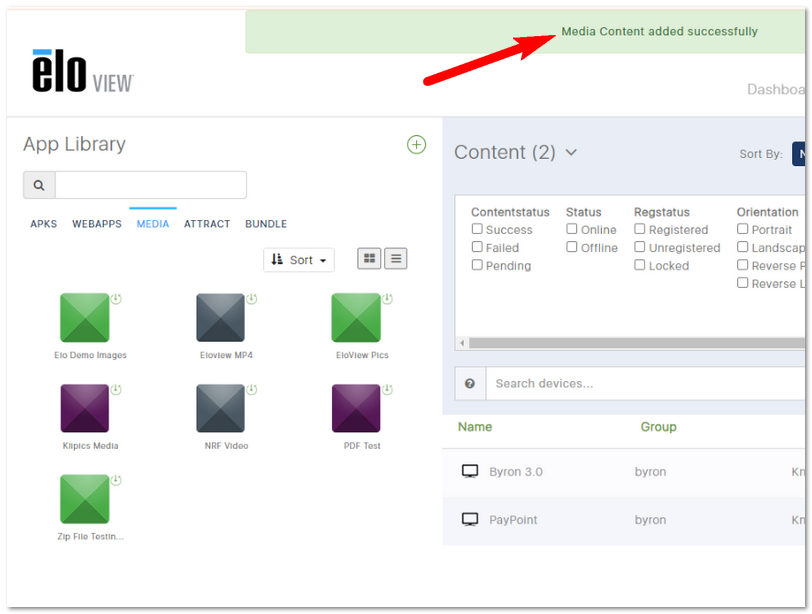The height and width of the screenshot is (614, 812).
Task: Click the Media Content added successfully banner
Action: click(525, 32)
